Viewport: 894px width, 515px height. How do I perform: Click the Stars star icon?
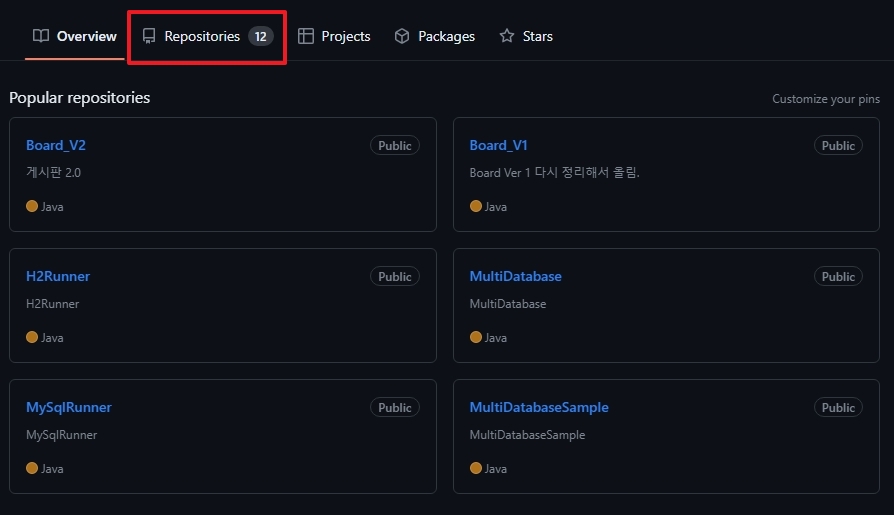(507, 36)
